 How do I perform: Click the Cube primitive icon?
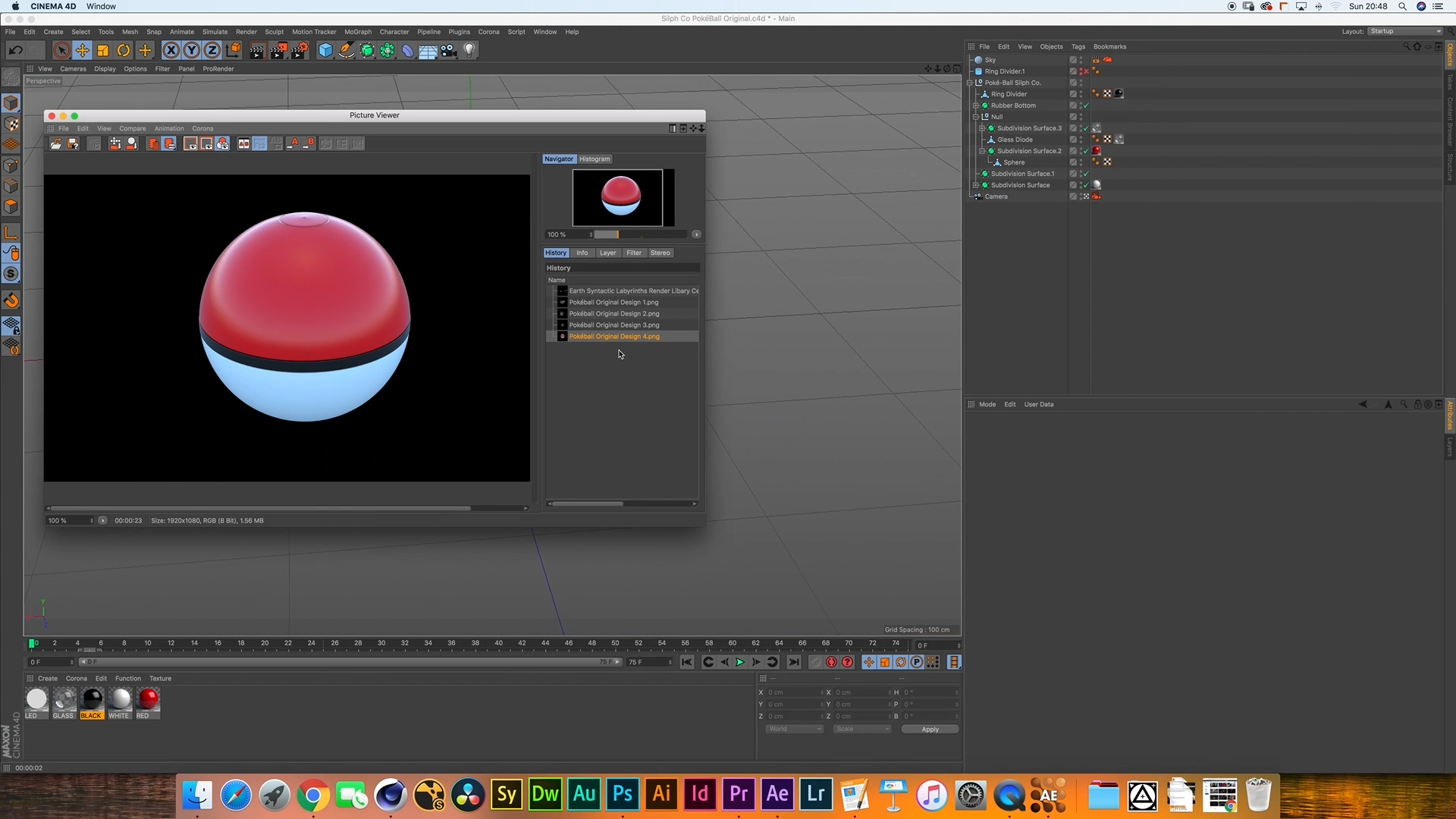(x=325, y=51)
